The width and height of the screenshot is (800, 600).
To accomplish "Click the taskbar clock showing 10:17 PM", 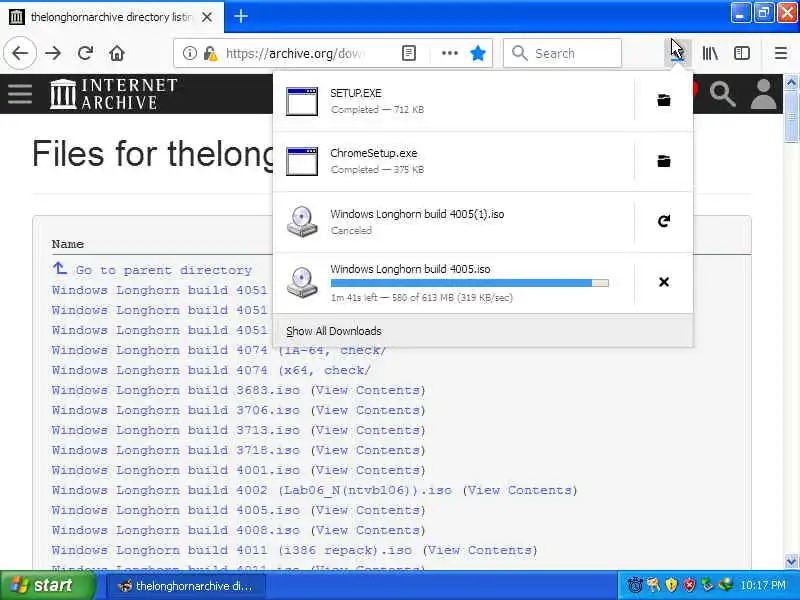I will (763, 585).
